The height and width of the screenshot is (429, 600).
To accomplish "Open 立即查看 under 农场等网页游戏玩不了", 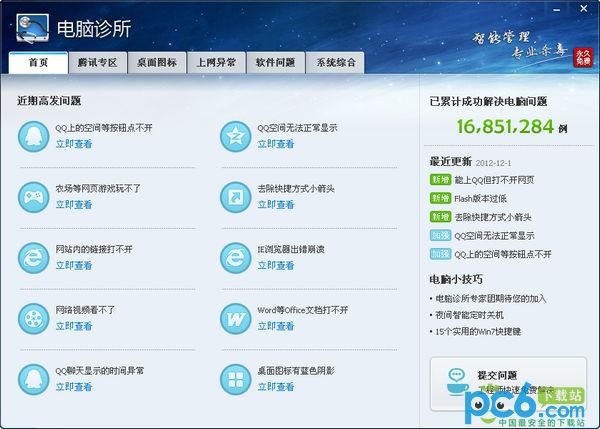I will click(x=74, y=205).
